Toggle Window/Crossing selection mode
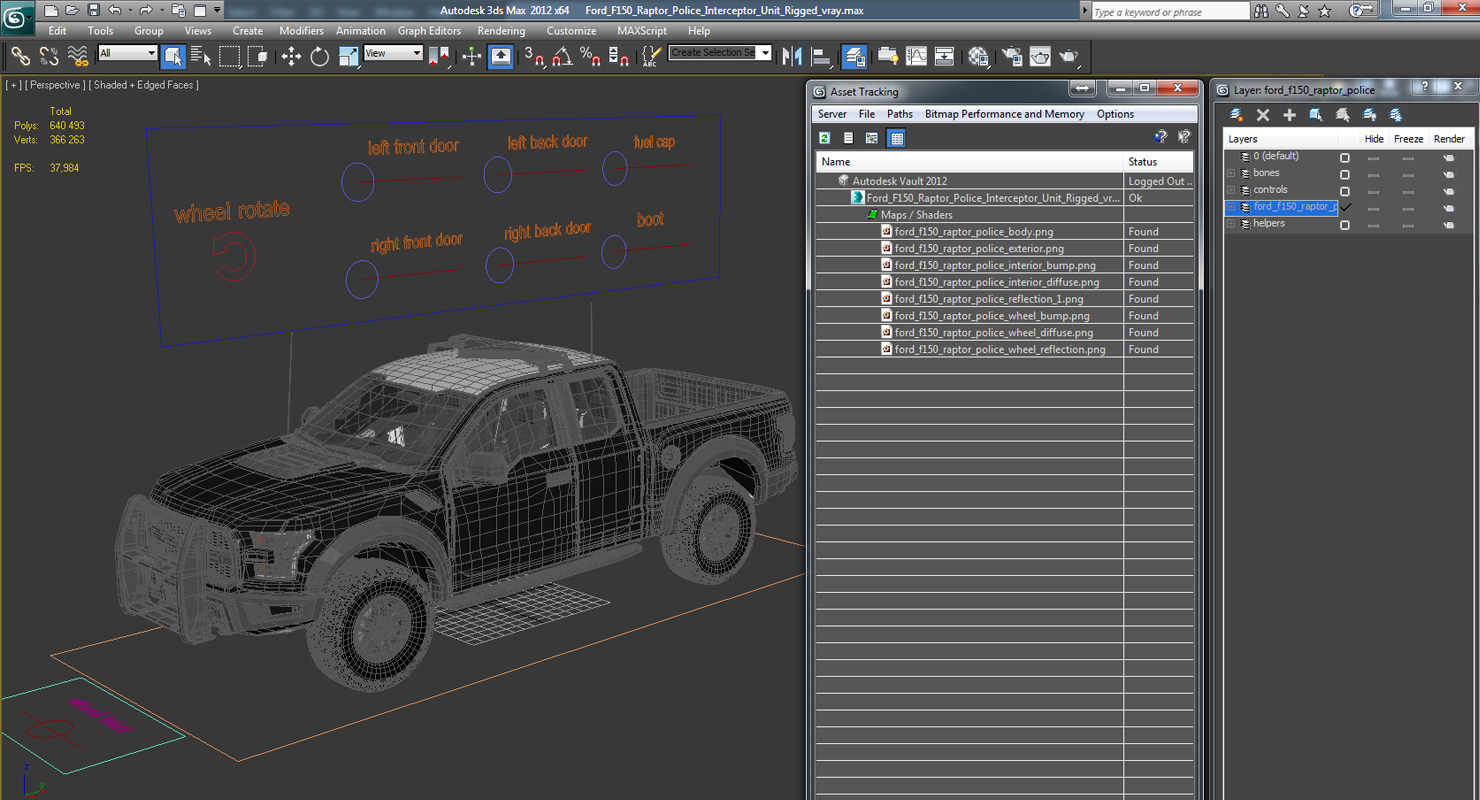The image size is (1480, 800). coord(257,56)
